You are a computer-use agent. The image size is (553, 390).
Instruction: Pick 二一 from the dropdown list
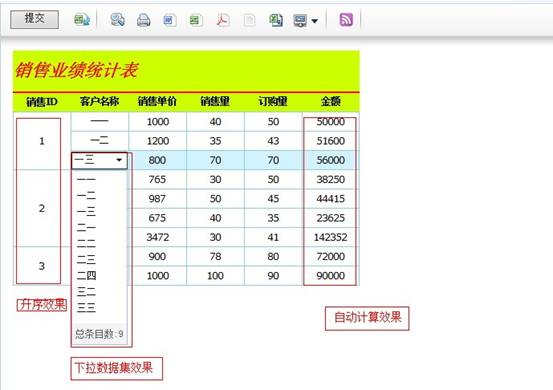pos(86,227)
